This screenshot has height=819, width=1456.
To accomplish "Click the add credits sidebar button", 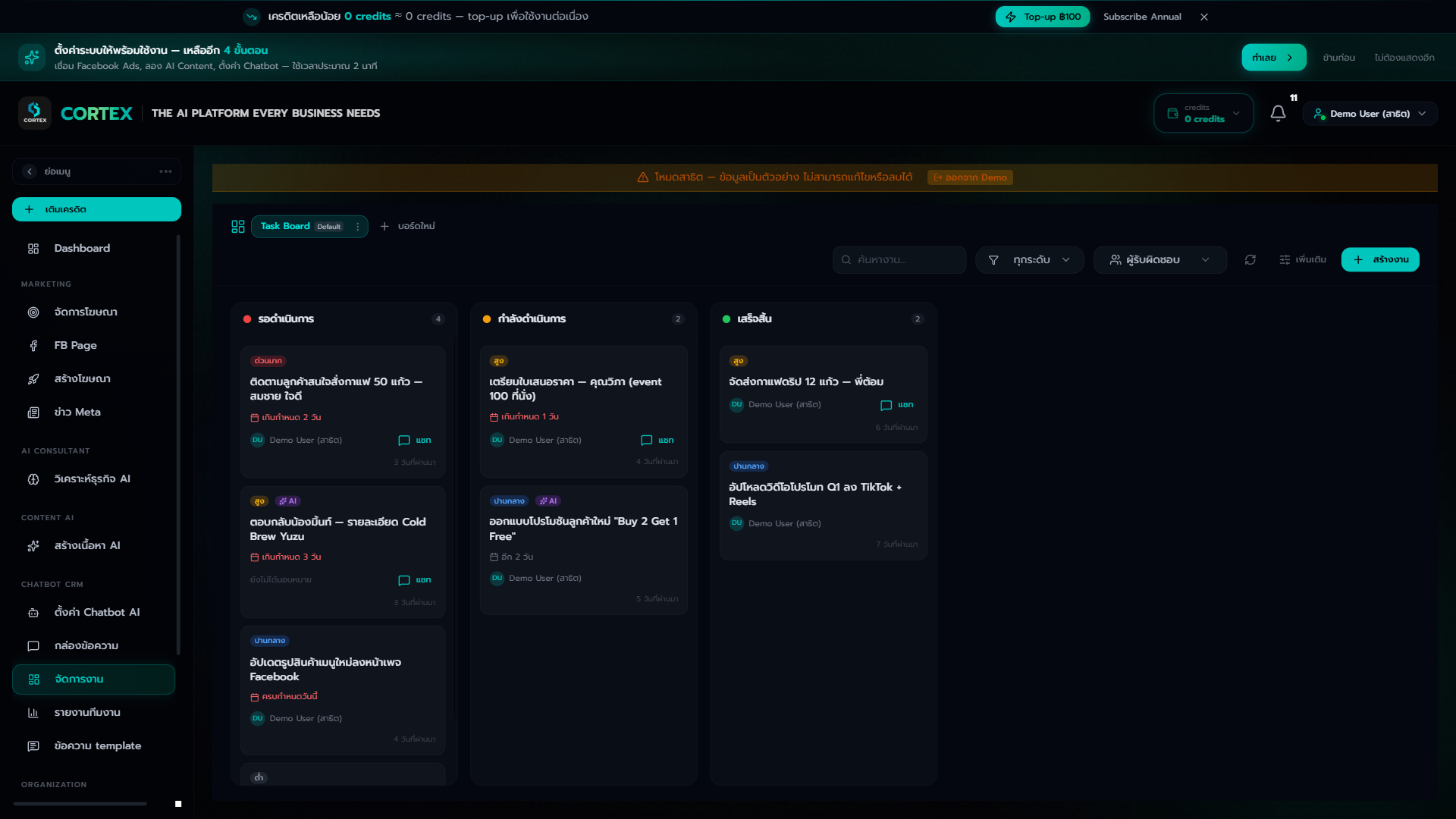I will [x=96, y=209].
